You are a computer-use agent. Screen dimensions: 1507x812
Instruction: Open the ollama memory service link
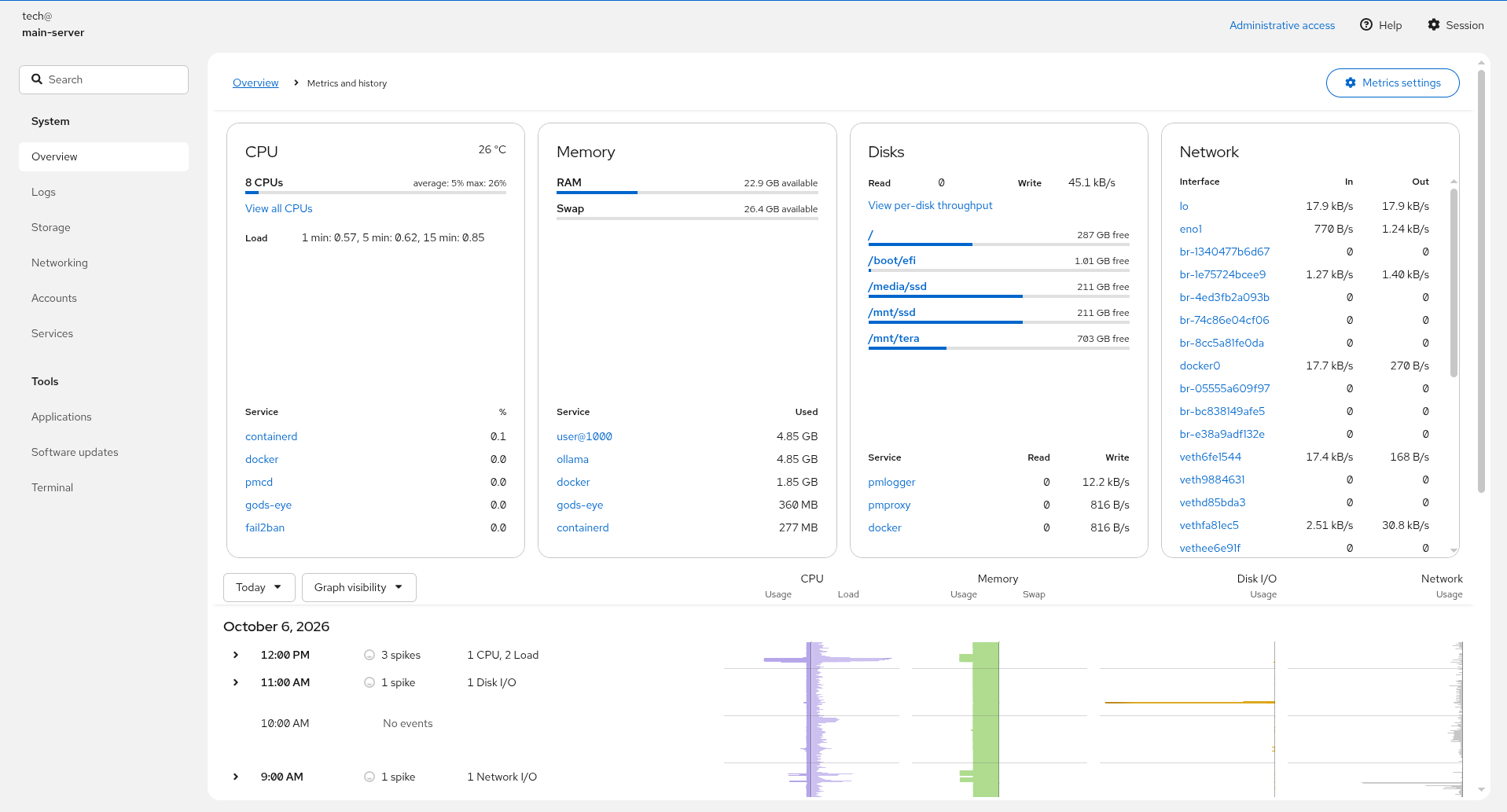(572, 459)
